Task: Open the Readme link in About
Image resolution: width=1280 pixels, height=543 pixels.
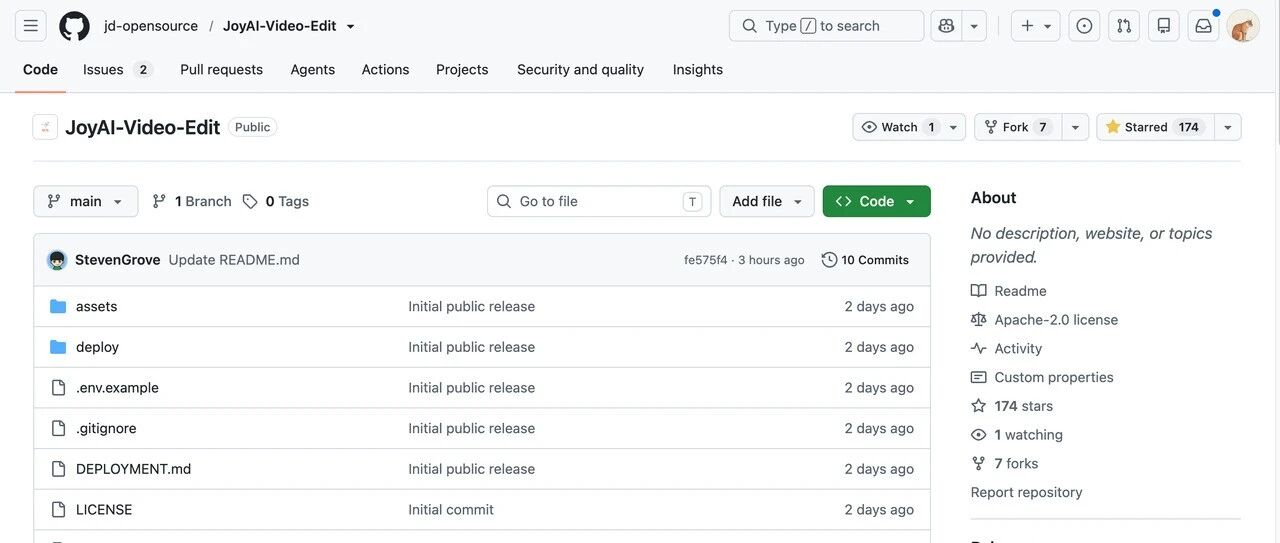Action: click(1009, 291)
